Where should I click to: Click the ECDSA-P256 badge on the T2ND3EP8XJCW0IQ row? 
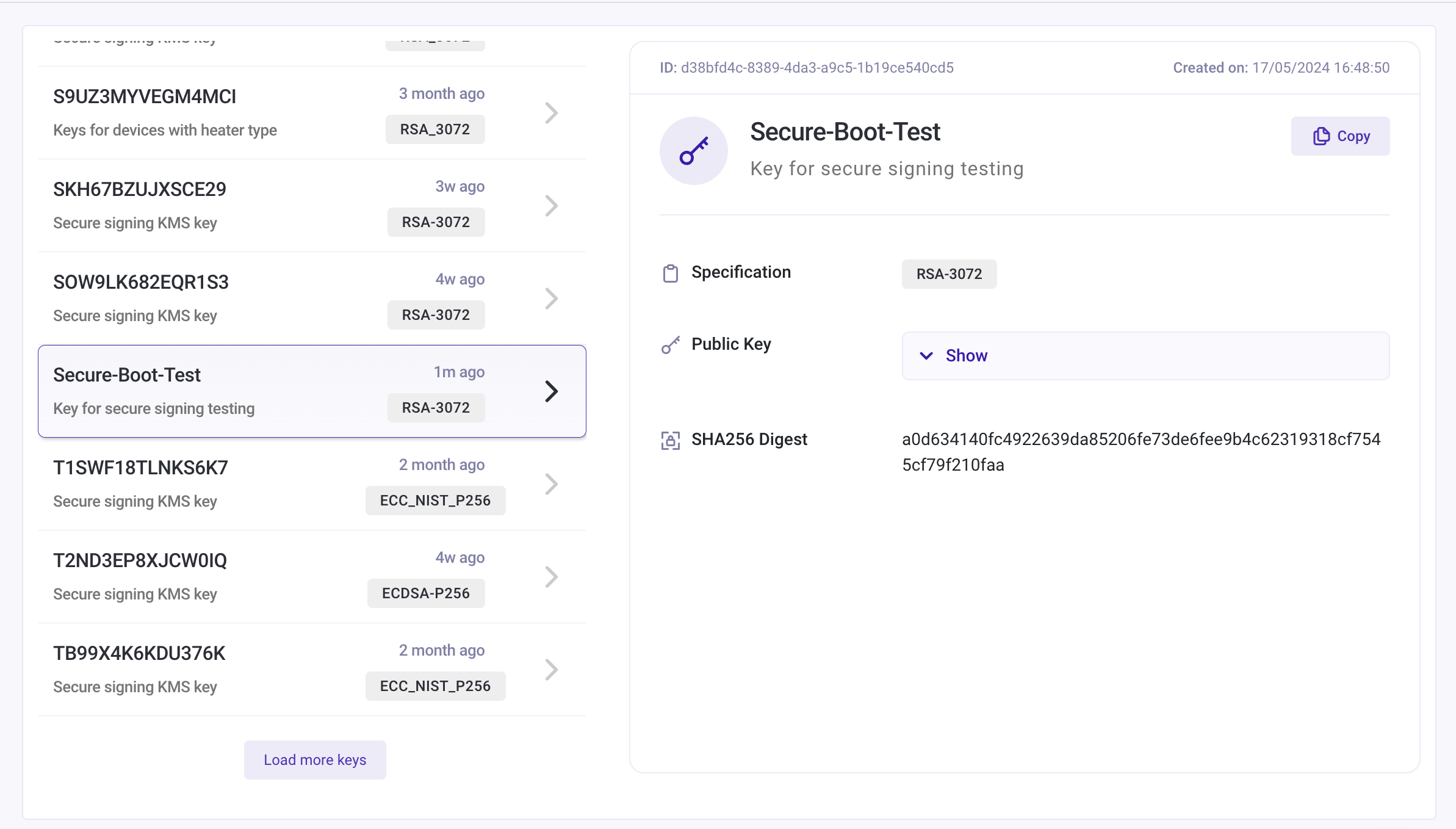425,593
